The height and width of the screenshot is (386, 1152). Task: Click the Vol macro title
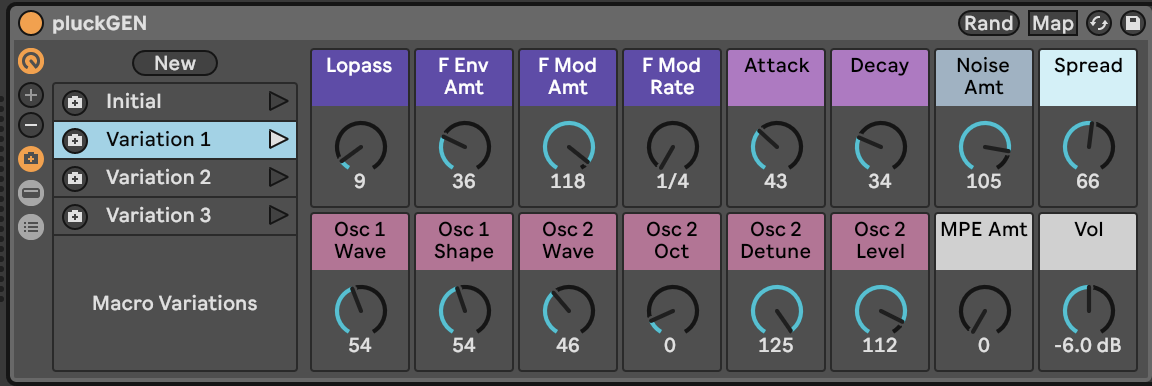[1088, 229]
